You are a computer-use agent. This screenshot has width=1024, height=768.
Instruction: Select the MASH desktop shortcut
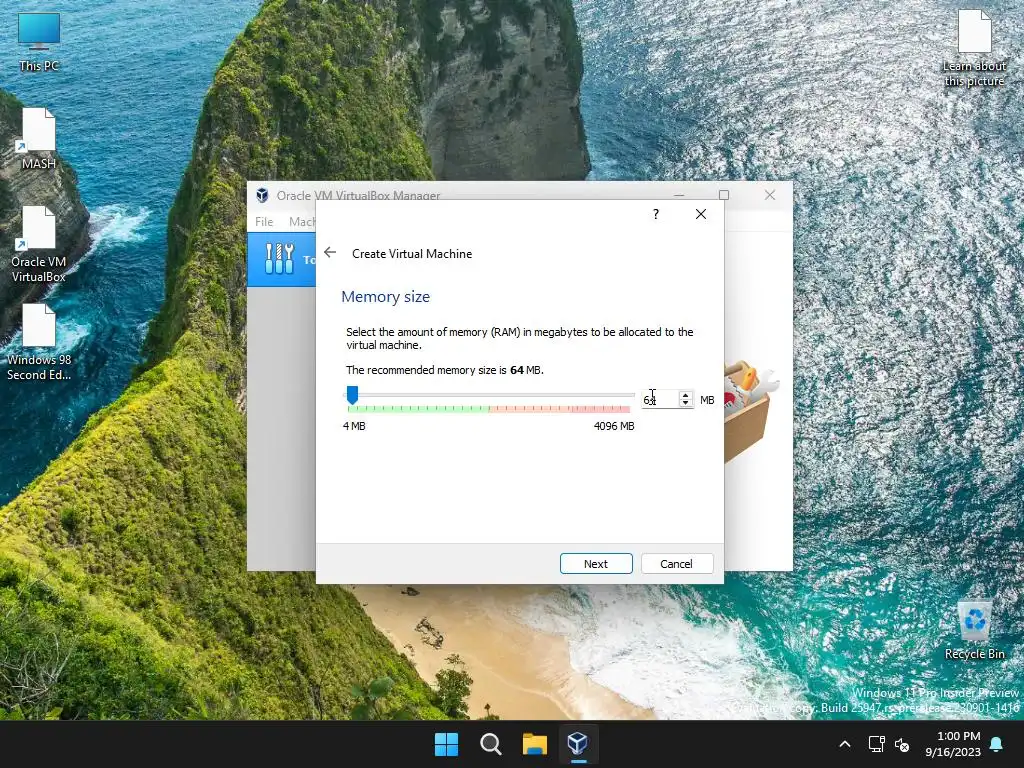pyautogui.click(x=39, y=138)
